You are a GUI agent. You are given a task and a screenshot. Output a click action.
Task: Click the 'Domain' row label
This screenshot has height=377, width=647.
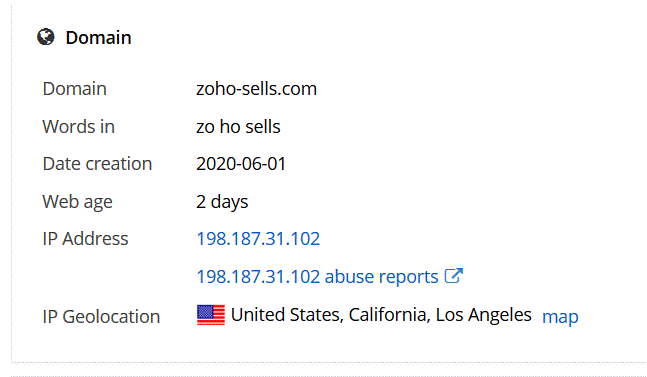75,89
